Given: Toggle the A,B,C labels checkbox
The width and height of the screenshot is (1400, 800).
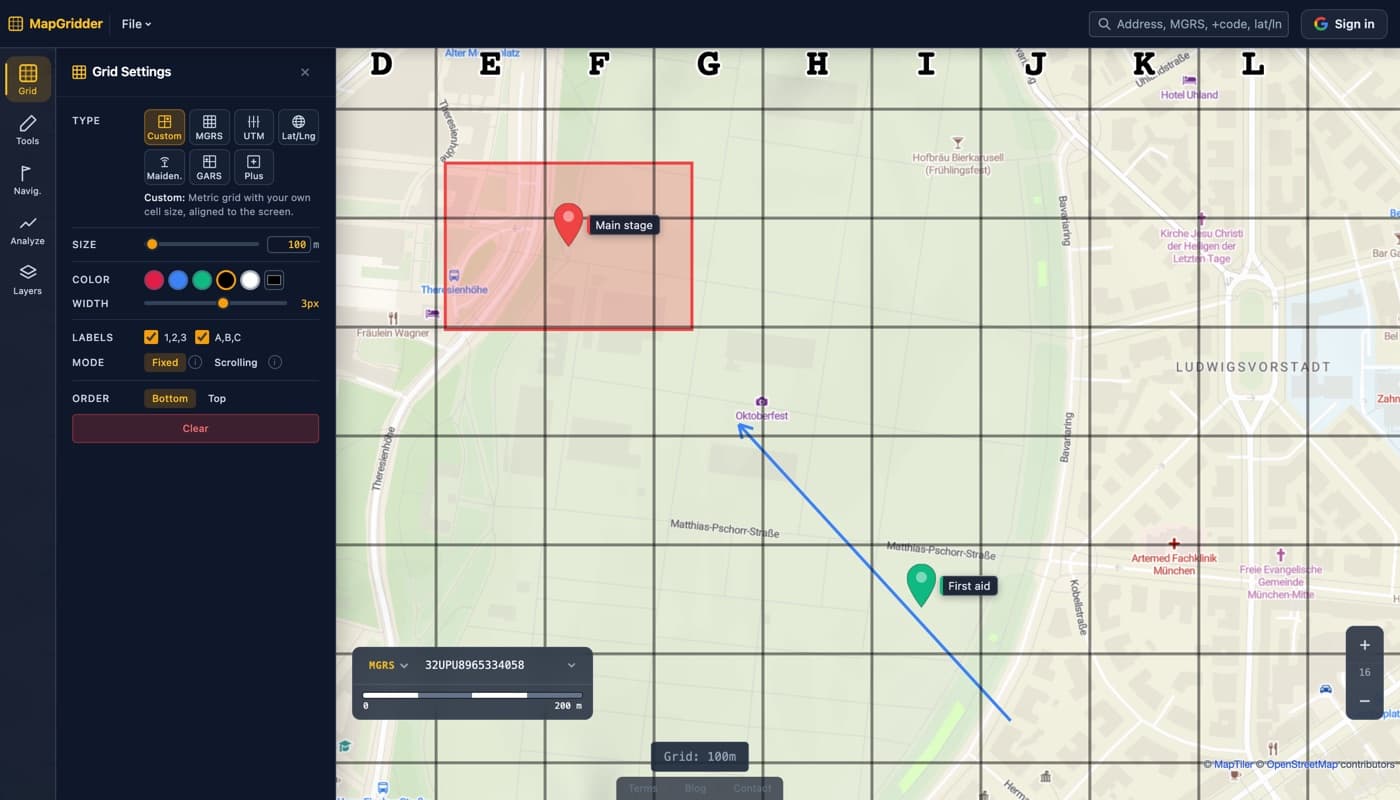Looking at the screenshot, I should (x=202, y=337).
